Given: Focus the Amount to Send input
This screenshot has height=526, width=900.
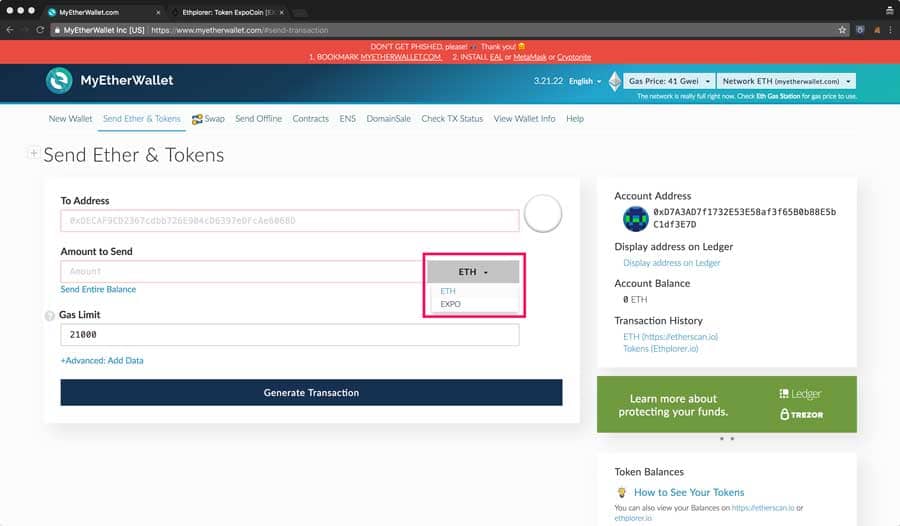Looking at the screenshot, I should tap(243, 272).
